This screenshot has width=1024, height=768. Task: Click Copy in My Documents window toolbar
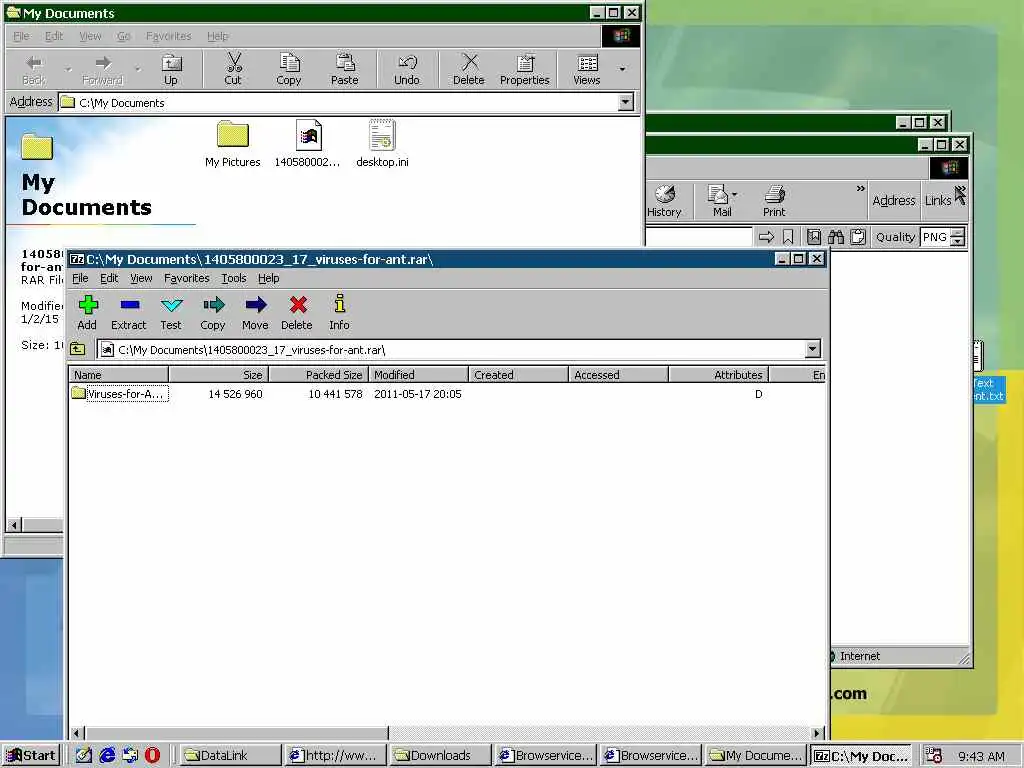point(289,69)
